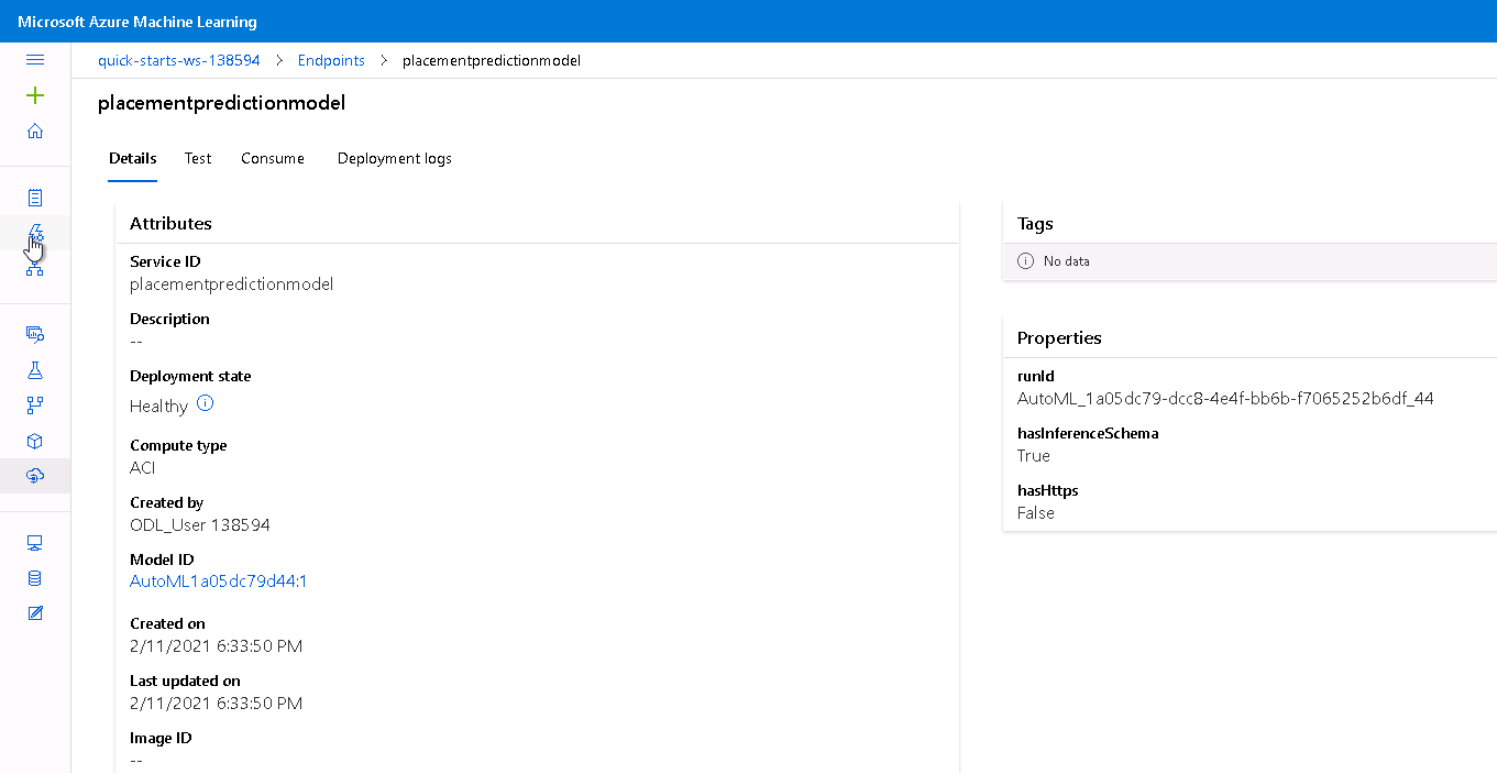
Task: Open Pipelines sidebar icon
Action: 35,405
